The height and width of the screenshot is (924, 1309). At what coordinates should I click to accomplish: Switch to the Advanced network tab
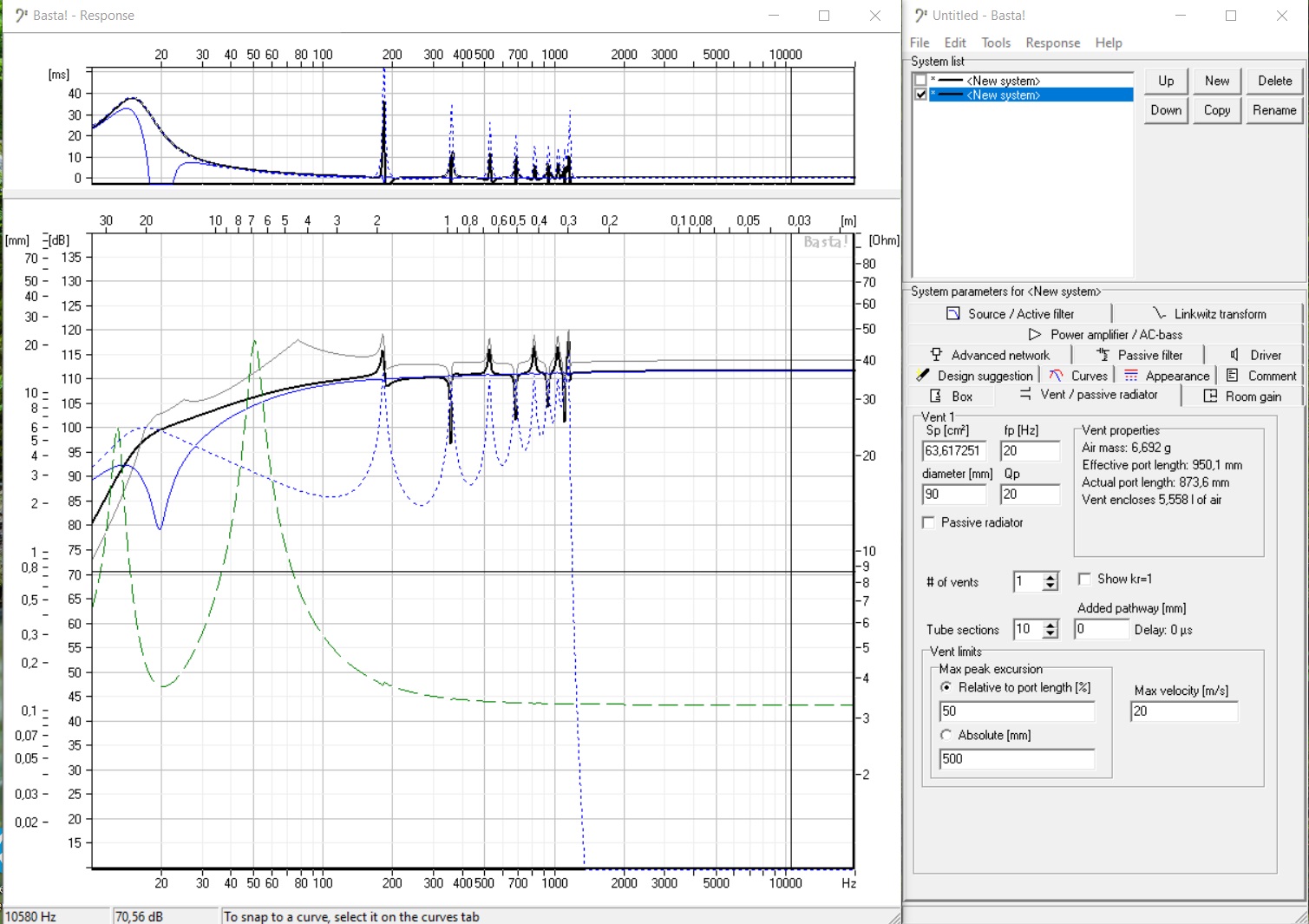point(990,355)
